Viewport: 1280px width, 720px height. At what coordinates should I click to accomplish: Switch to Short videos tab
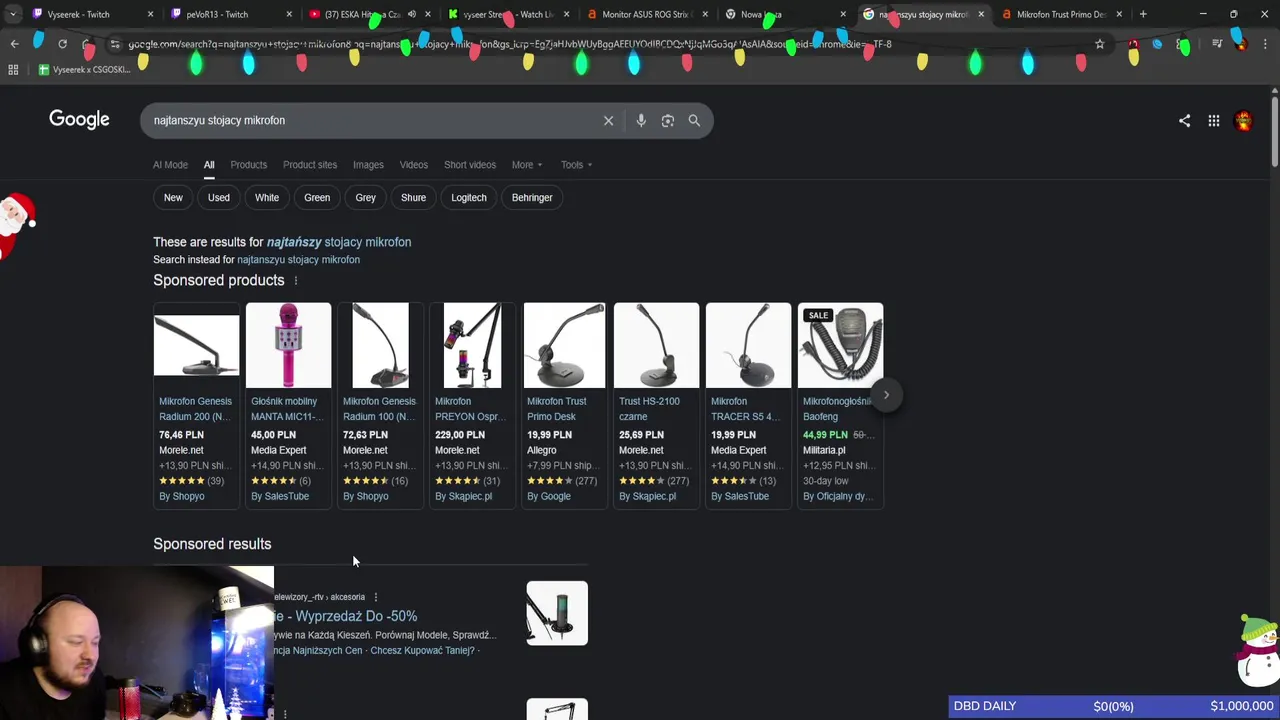[x=470, y=165]
